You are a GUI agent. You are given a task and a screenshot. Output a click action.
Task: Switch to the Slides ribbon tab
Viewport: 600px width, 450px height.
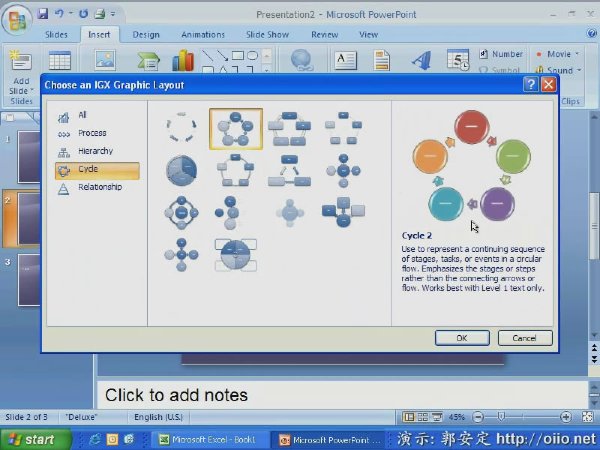tap(56, 35)
